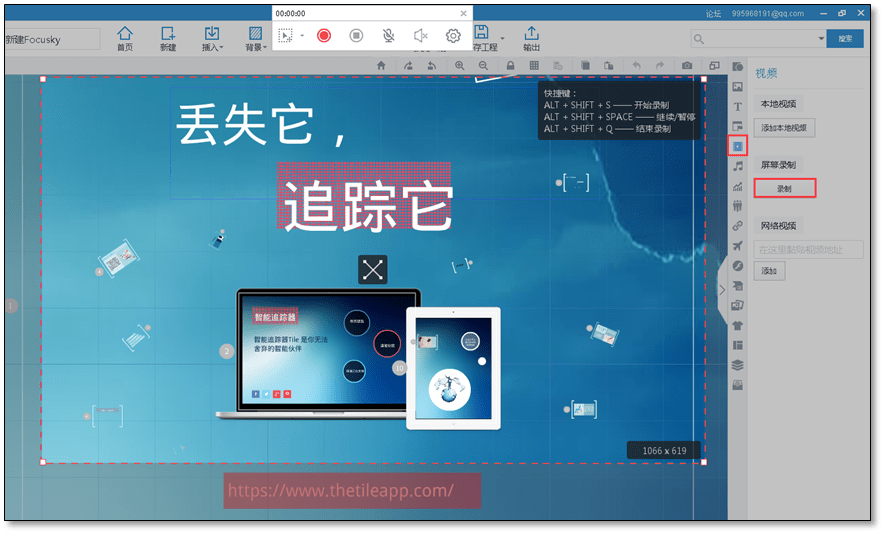Click the redo arrow
The height and width of the screenshot is (533, 884).
[x=660, y=65]
